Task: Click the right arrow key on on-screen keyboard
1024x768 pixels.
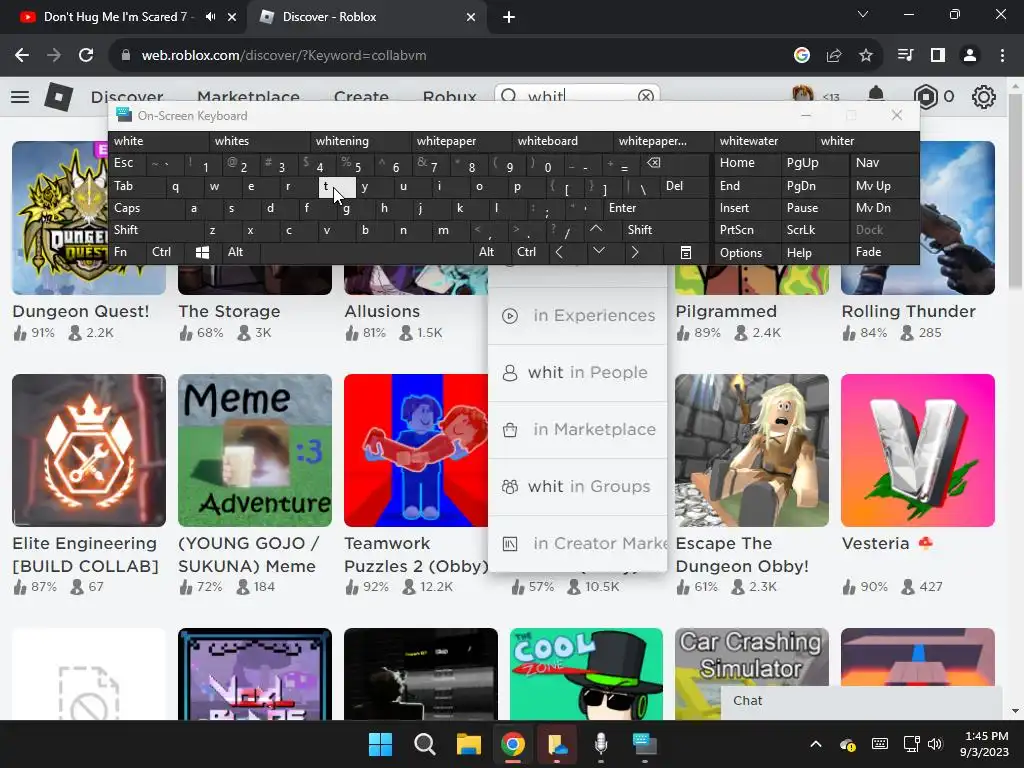Action: [634, 252]
